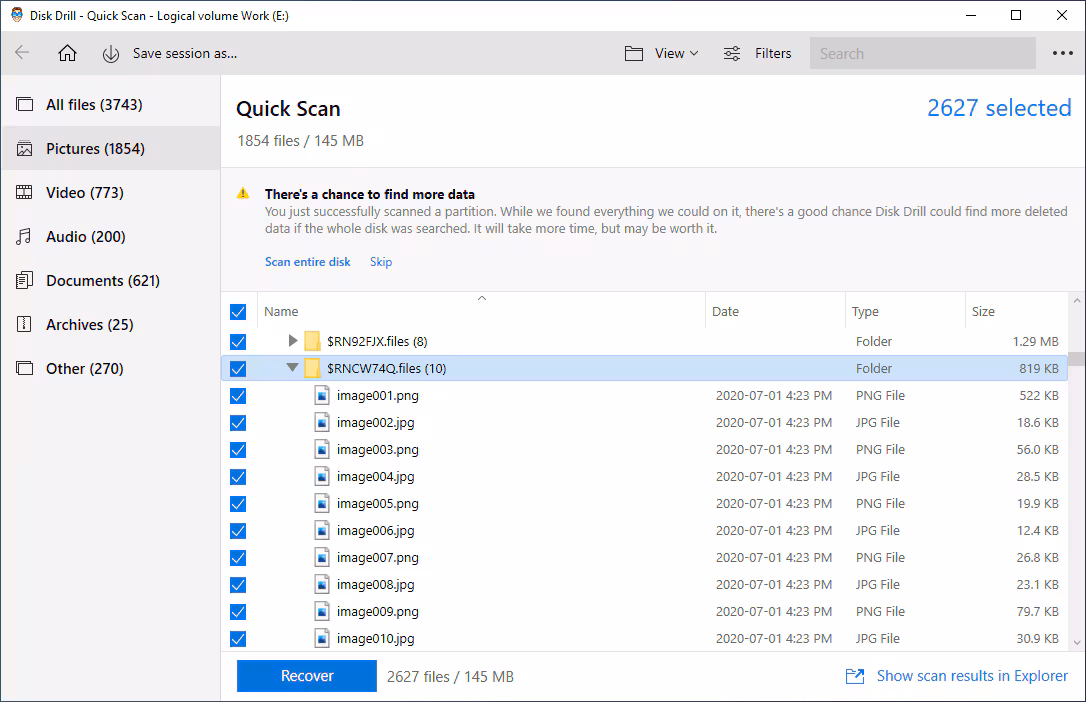Select the Documents (621) category
This screenshot has height=702, width=1086.
point(111,280)
